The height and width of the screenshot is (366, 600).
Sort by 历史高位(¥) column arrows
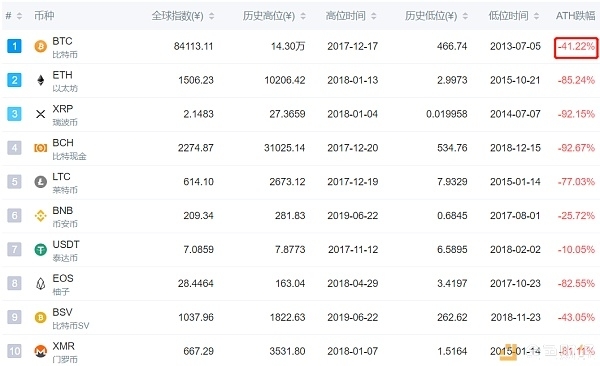pos(303,16)
